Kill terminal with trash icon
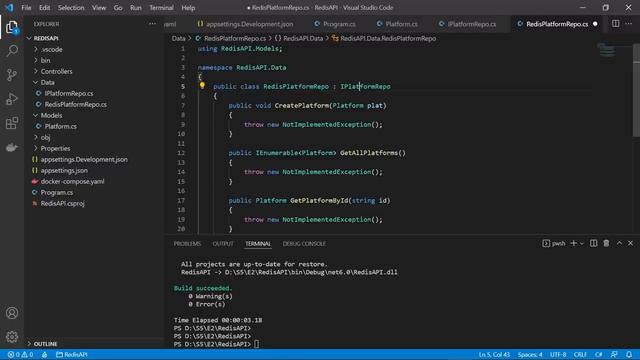The height and width of the screenshot is (360, 640). pyautogui.click(x=606, y=243)
